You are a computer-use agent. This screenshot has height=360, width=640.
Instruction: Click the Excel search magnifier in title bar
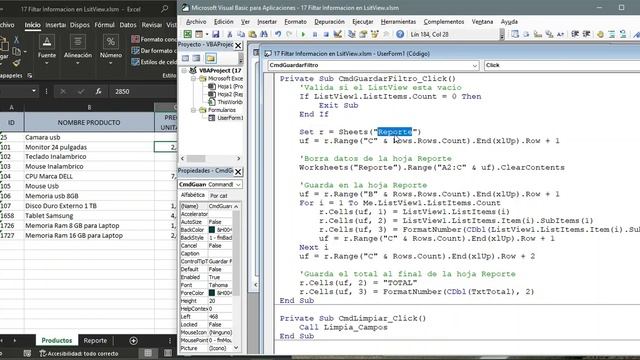tap(164, 9)
